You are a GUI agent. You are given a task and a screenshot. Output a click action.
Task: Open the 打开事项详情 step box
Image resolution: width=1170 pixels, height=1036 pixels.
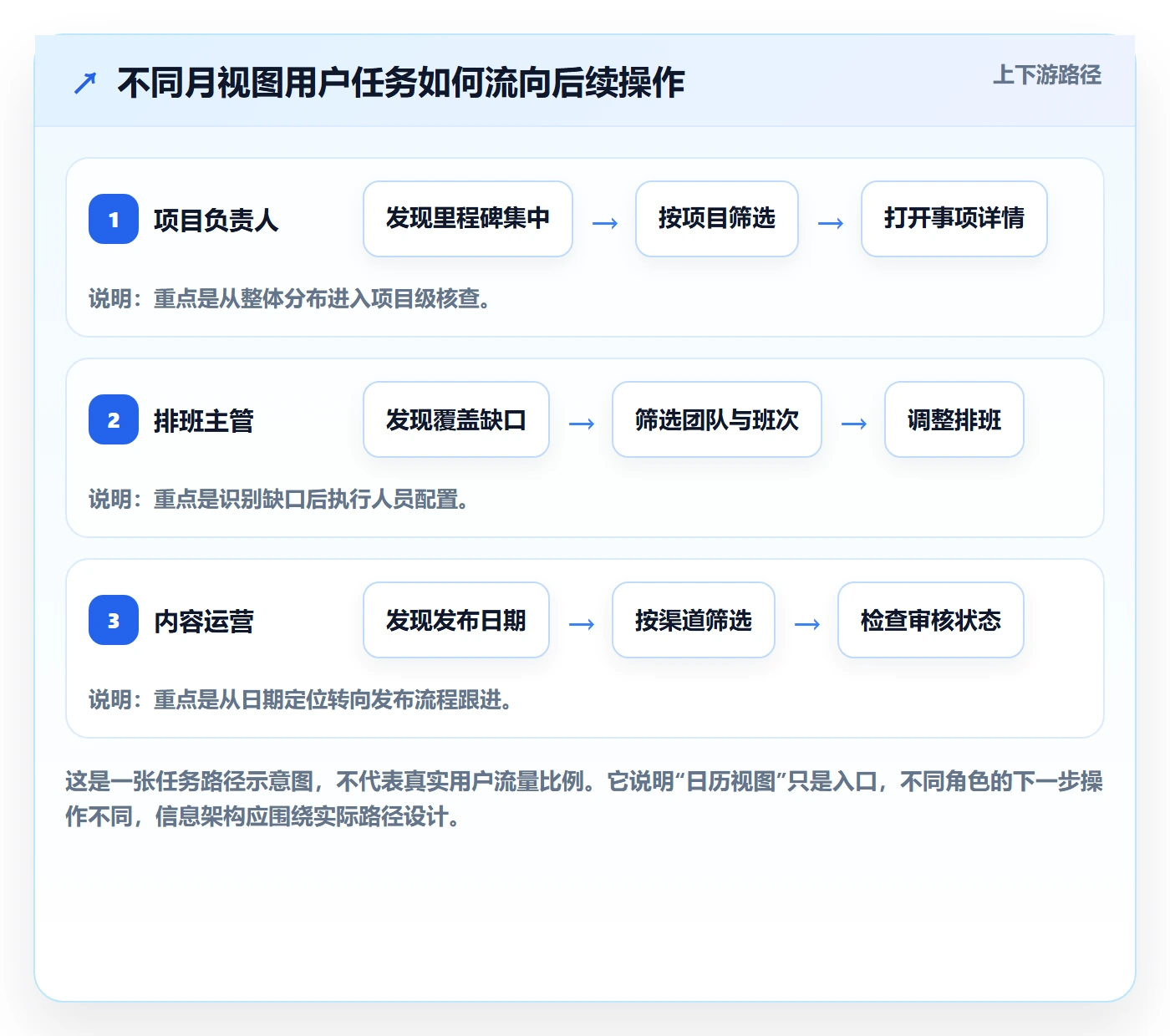(x=954, y=219)
